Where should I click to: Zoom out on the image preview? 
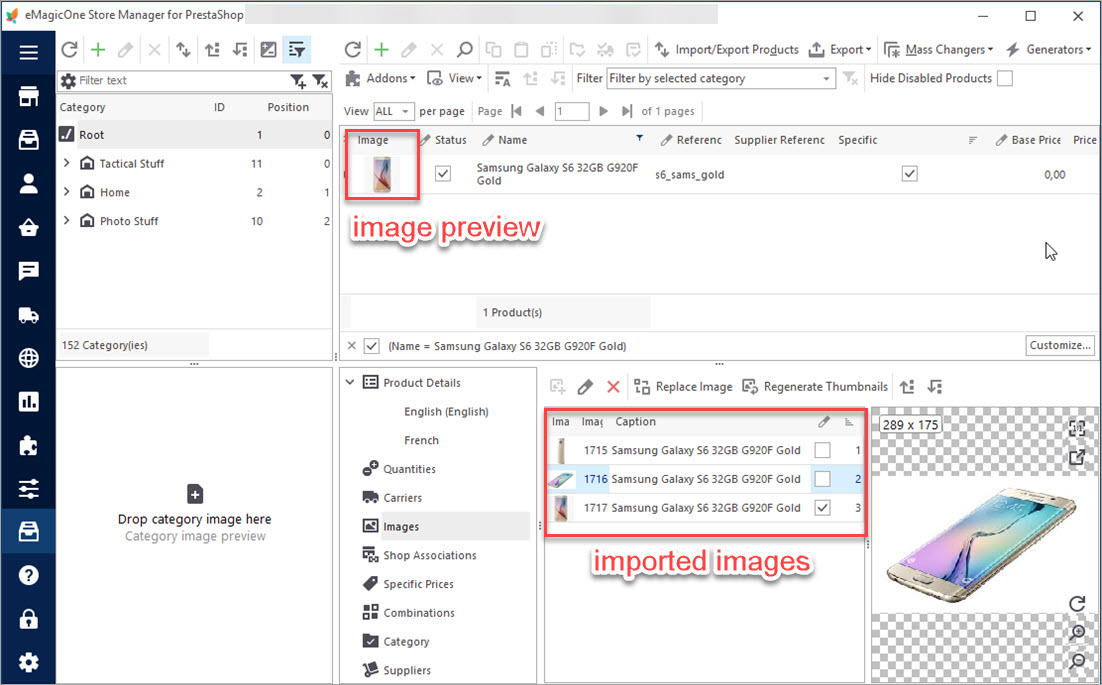point(1077,660)
